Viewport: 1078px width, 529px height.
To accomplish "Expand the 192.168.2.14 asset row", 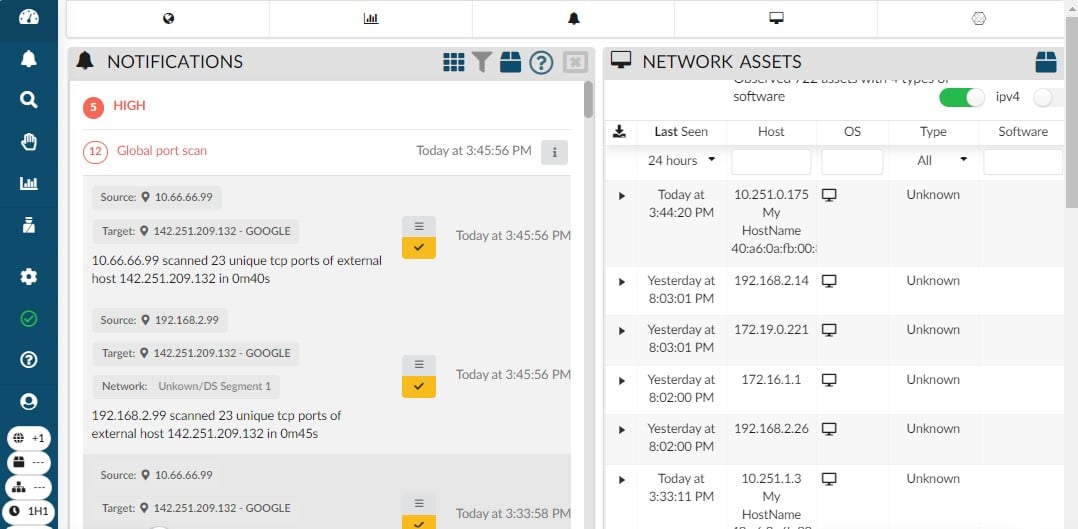I will click(622, 281).
